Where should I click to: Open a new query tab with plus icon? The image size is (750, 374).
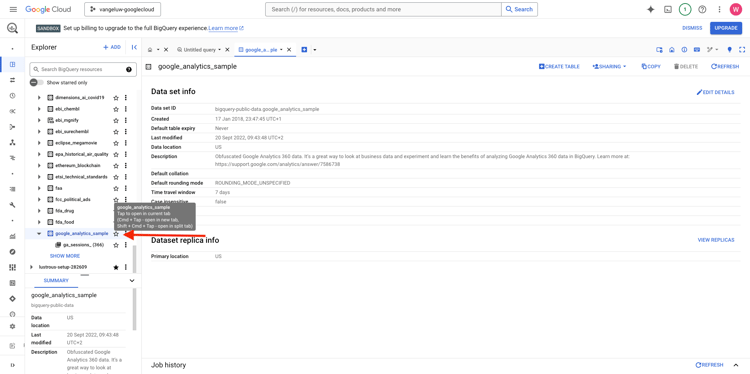(304, 49)
